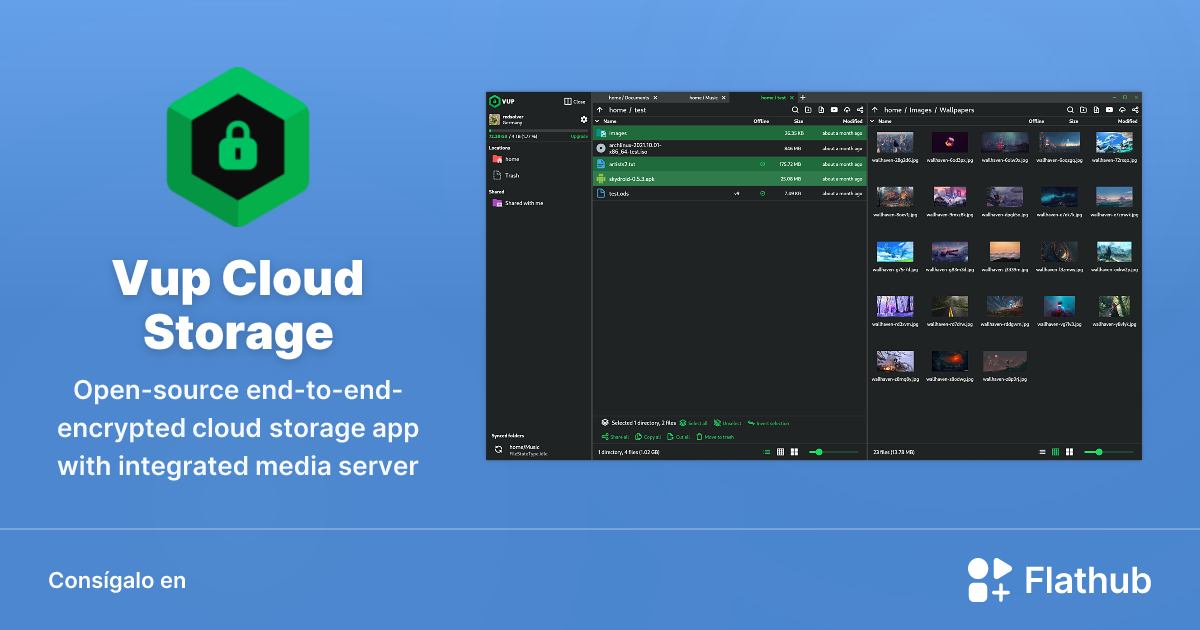Click the Upgrade link under storage usage
This screenshot has height=630, width=1200.
578,136
